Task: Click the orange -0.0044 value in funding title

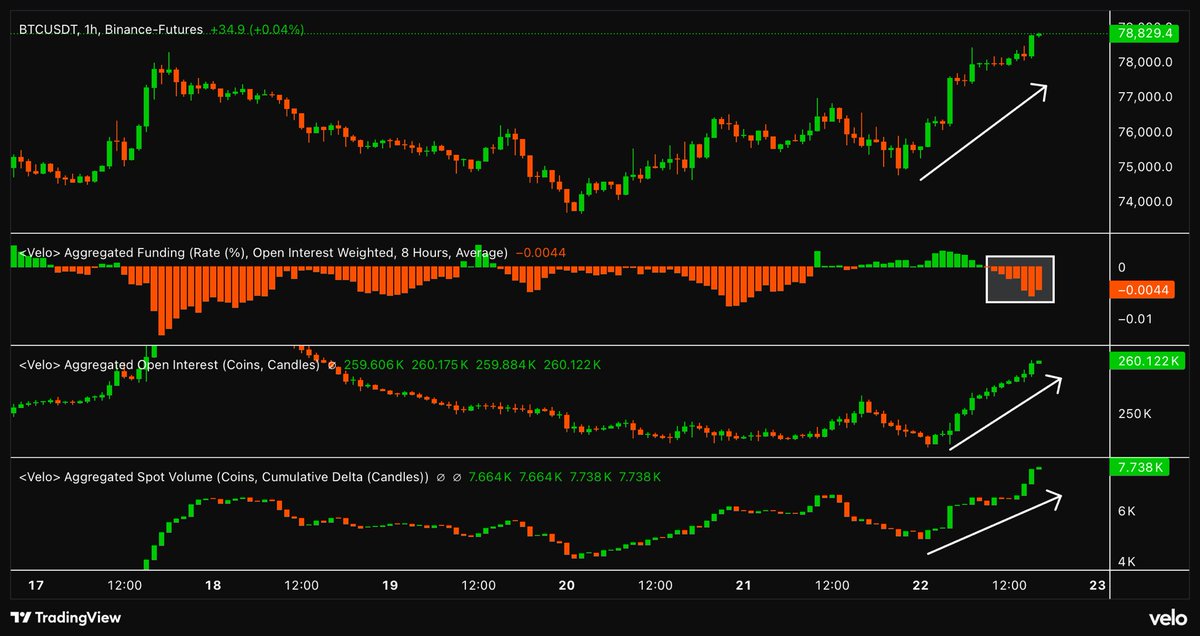Action: point(541,252)
